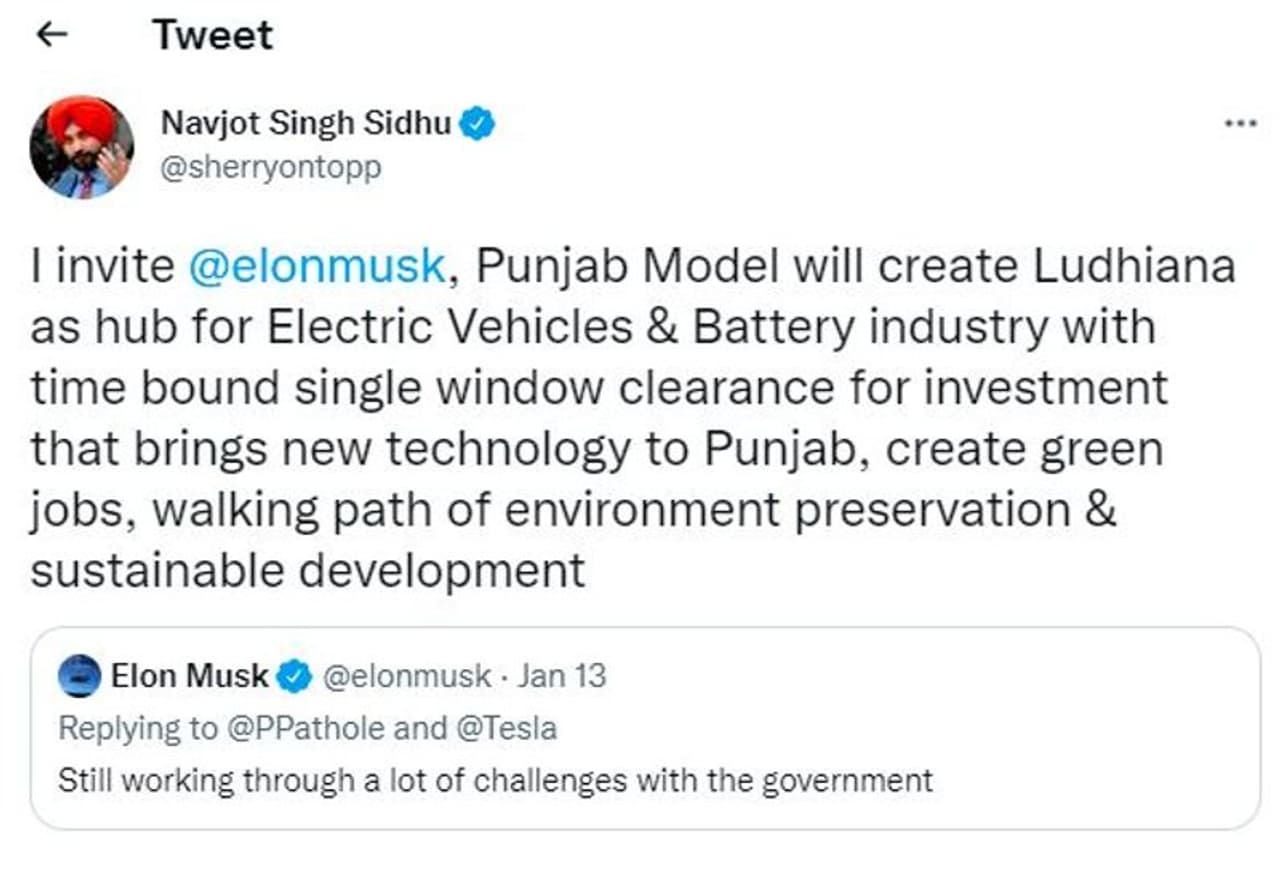Click the verified badge next to Elon Musk
Viewport: 1280px width, 869px height.
click(293, 676)
